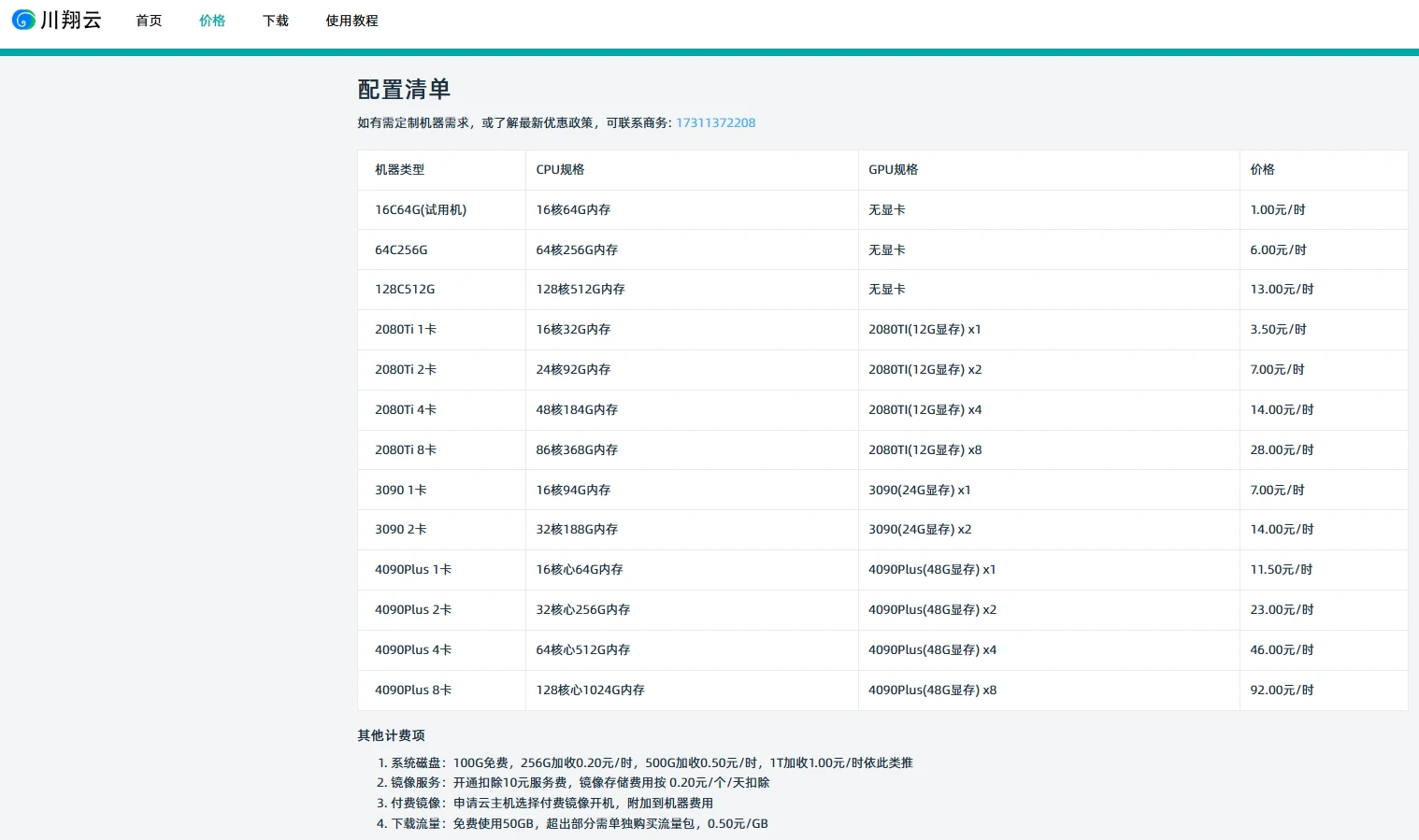The image size is (1419, 840).
Task: Click the 下载流量 billing note
Action: point(580,823)
